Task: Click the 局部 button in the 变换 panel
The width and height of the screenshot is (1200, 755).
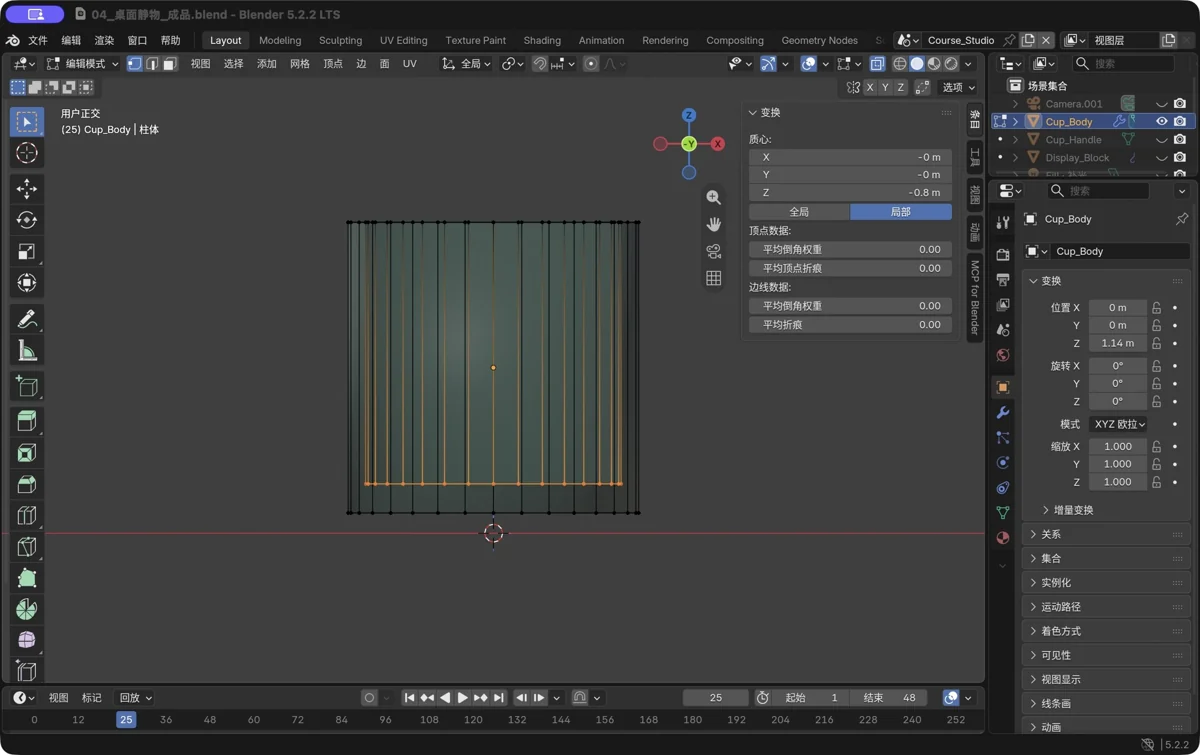Action: (901, 212)
